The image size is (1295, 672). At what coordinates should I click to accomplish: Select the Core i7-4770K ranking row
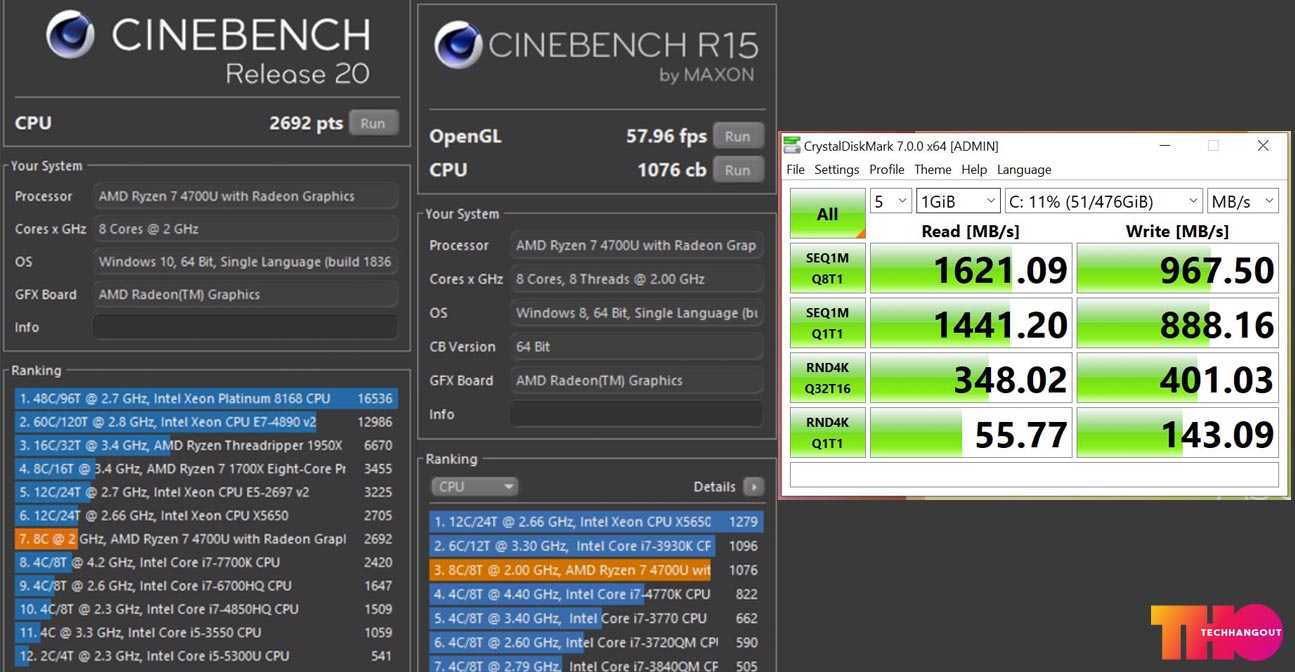point(597,594)
